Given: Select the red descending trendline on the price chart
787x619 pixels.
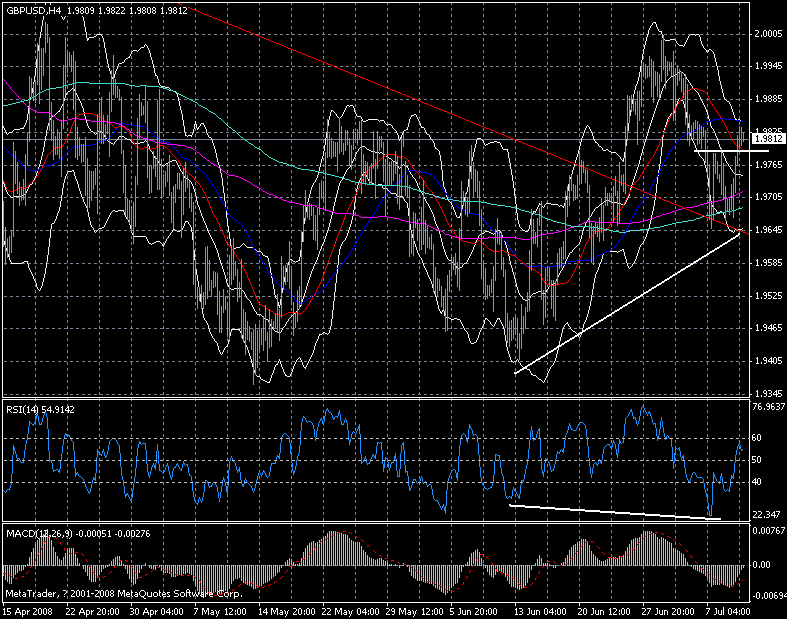Looking at the screenshot, I should point(462,119).
